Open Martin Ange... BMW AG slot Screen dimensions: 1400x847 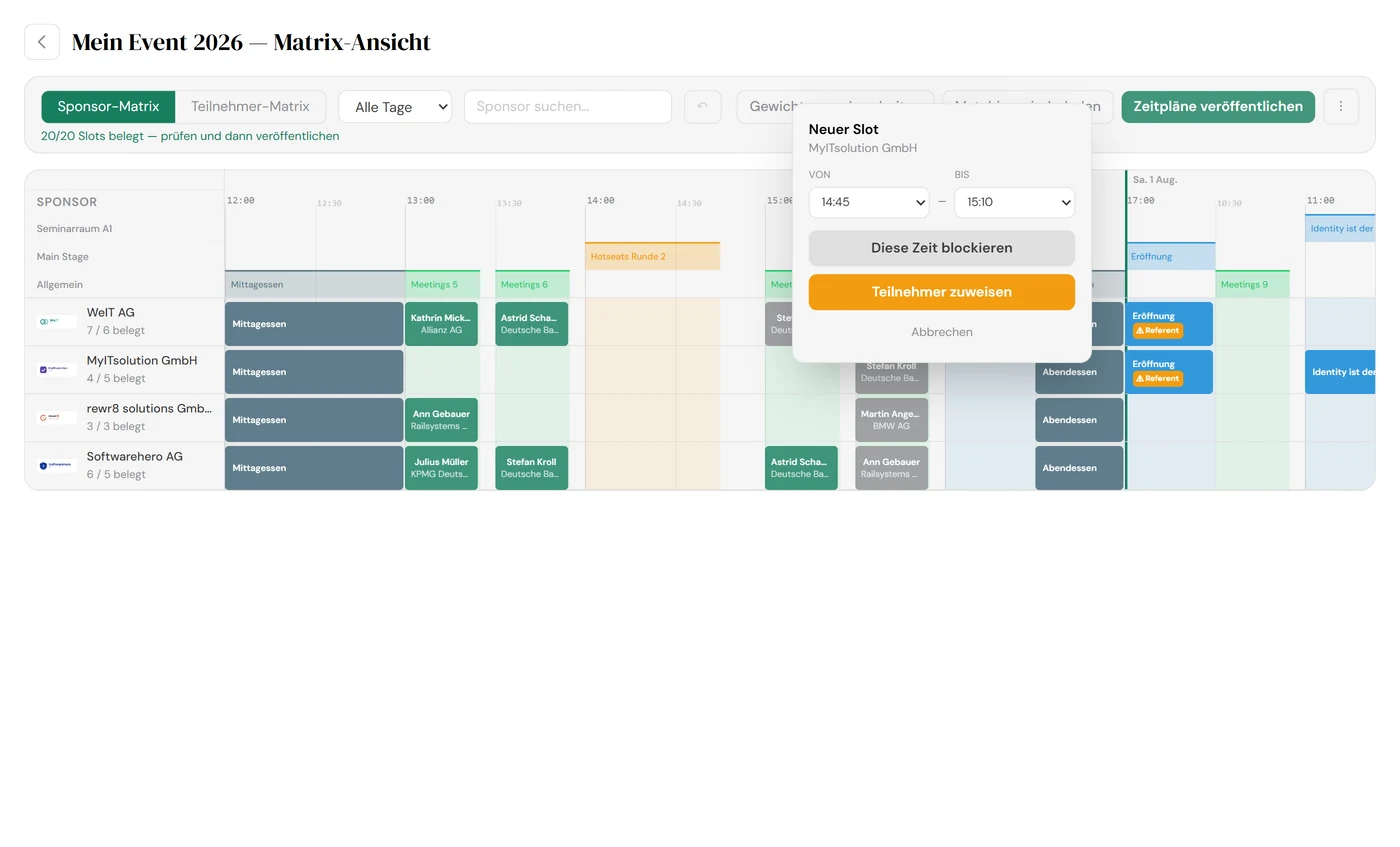tap(891, 420)
